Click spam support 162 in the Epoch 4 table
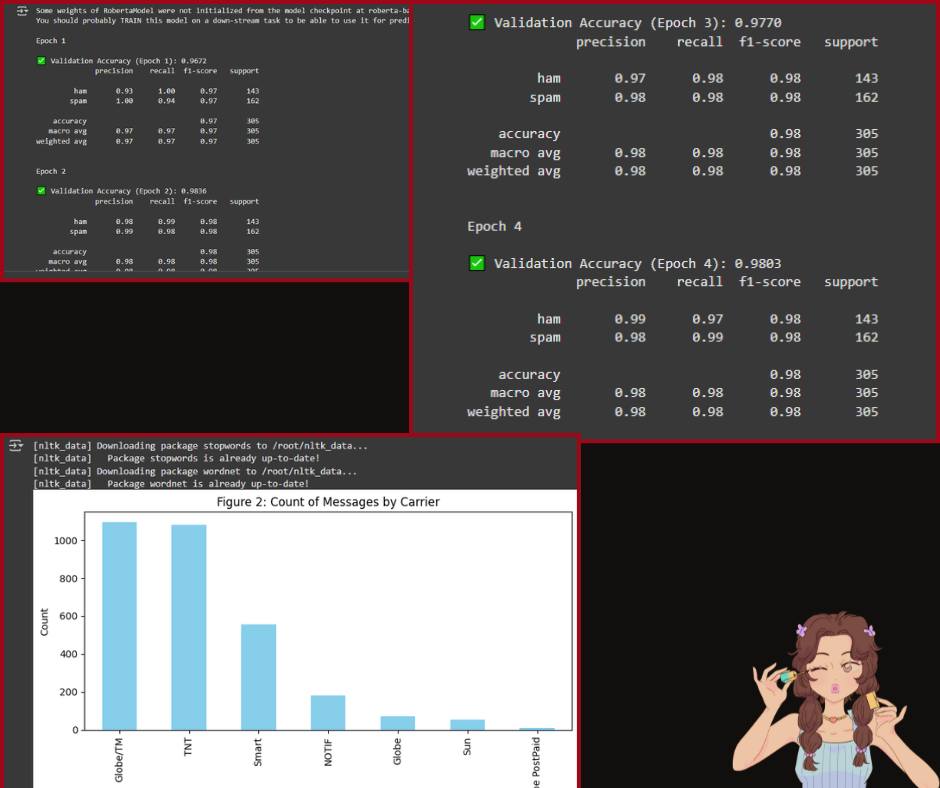The width and height of the screenshot is (940, 788). click(x=867, y=337)
